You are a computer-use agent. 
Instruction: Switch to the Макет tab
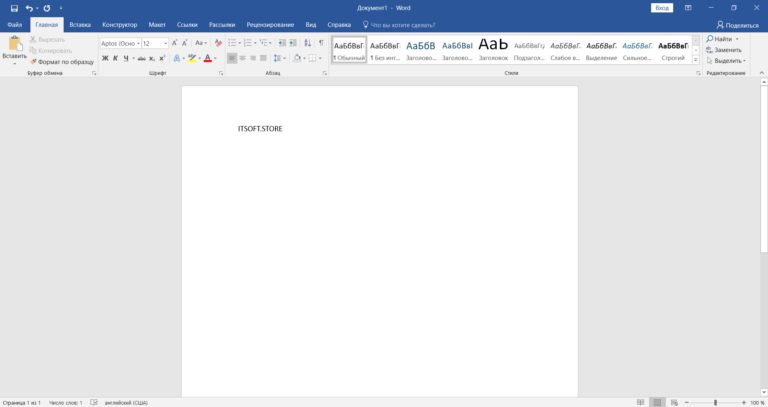pos(157,24)
